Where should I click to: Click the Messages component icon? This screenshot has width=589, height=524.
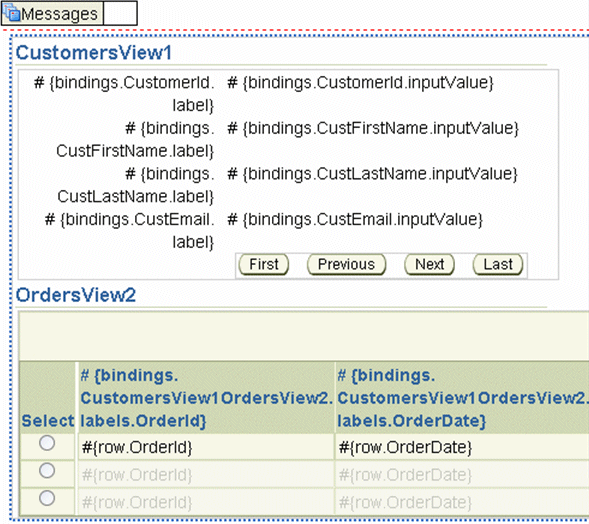[x=11, y=12]
